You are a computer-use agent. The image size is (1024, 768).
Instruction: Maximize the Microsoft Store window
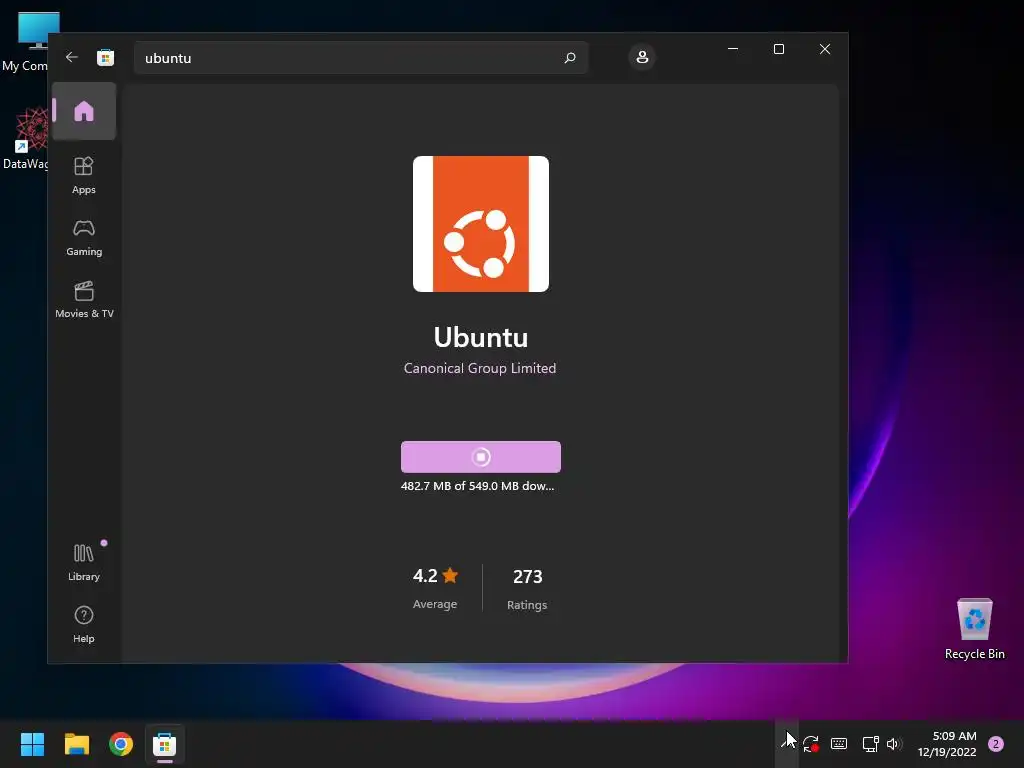pyautogui.click(x=778, y=49)
